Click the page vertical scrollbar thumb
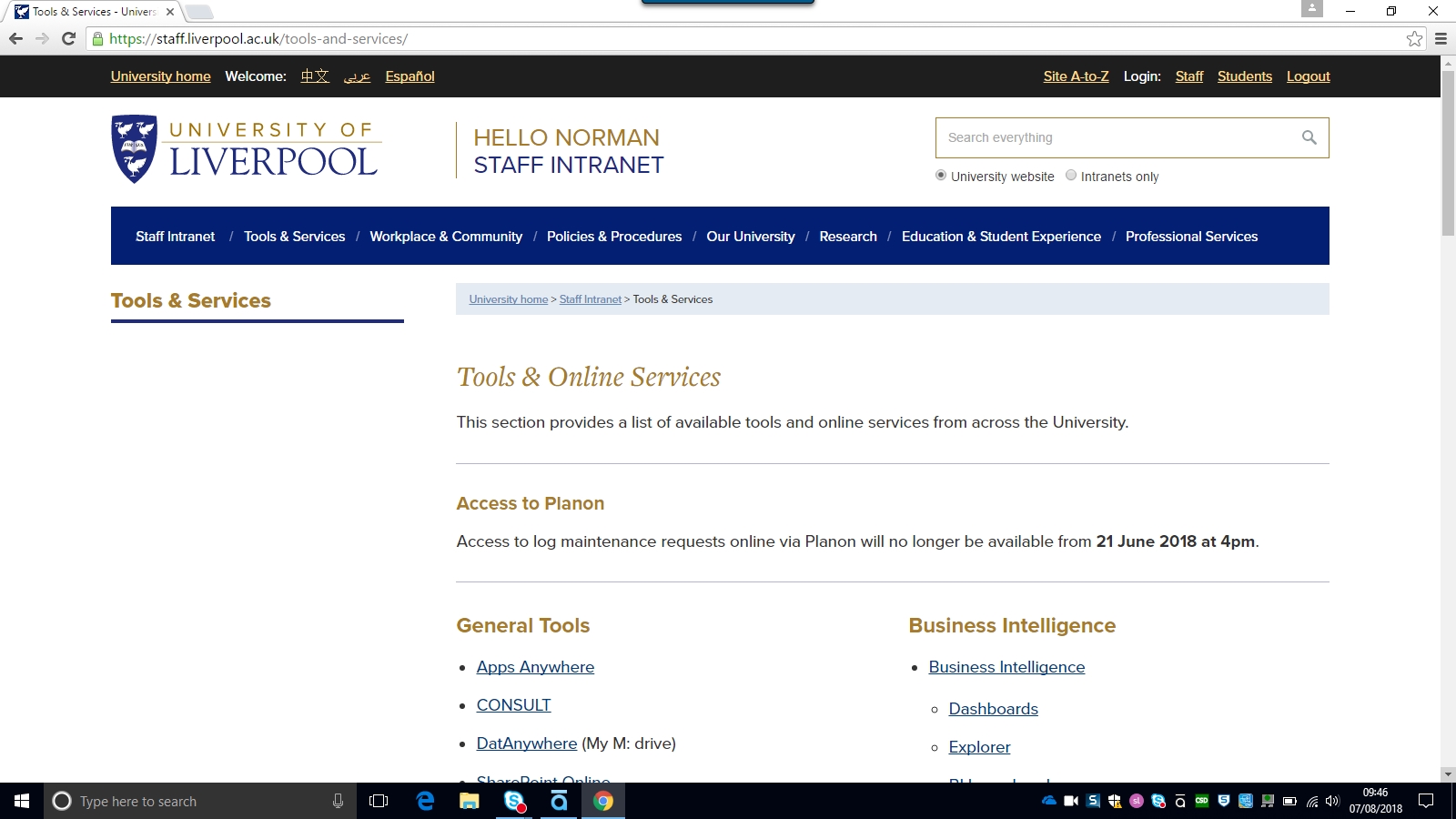1456x819 pixels. pyautogui.click(x=1448, y=153)
